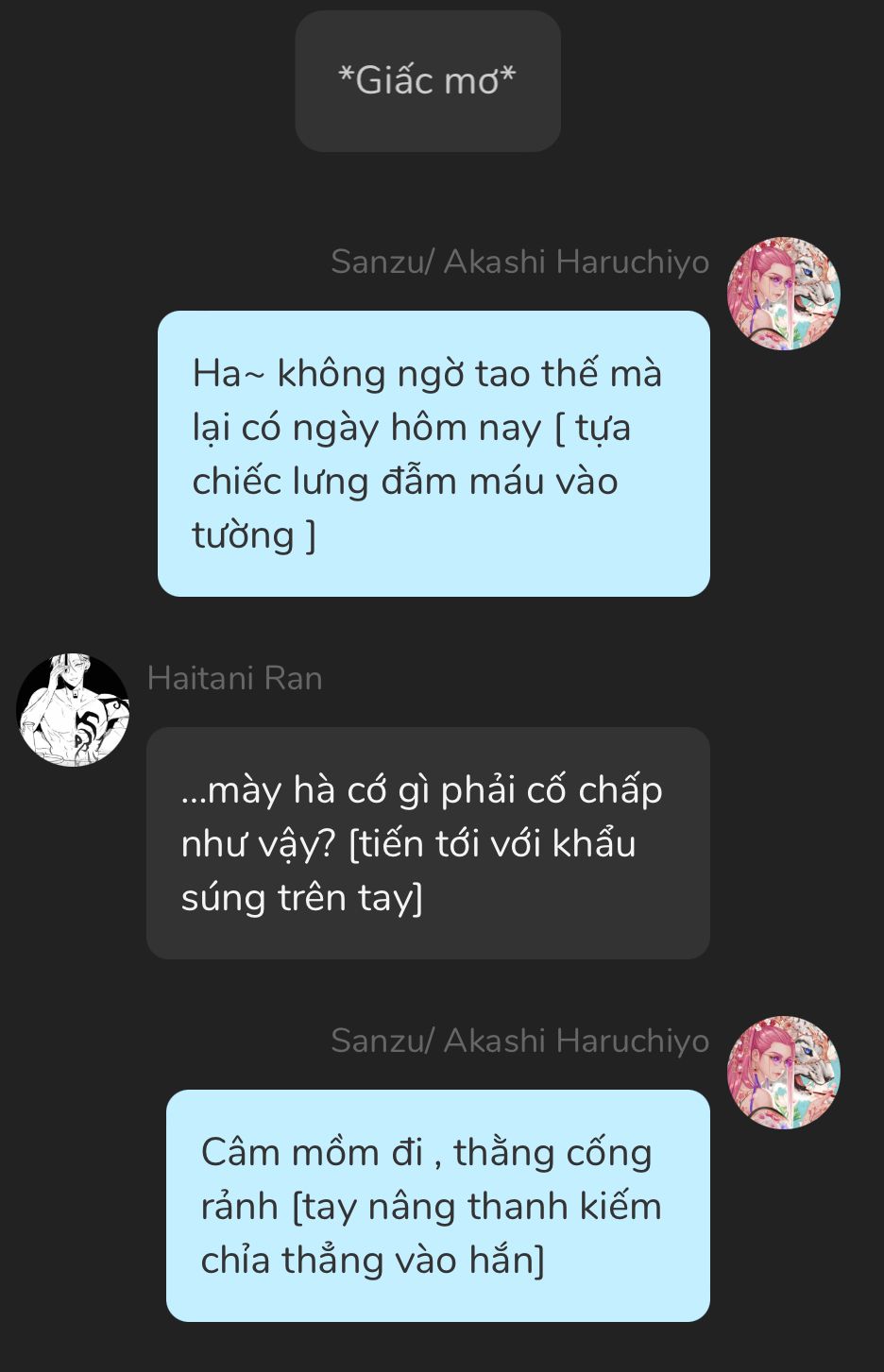Tap 'như vậy?' in Haitani Ran's message
Viewport: 884px width, 1372px height.
[258, 844]
